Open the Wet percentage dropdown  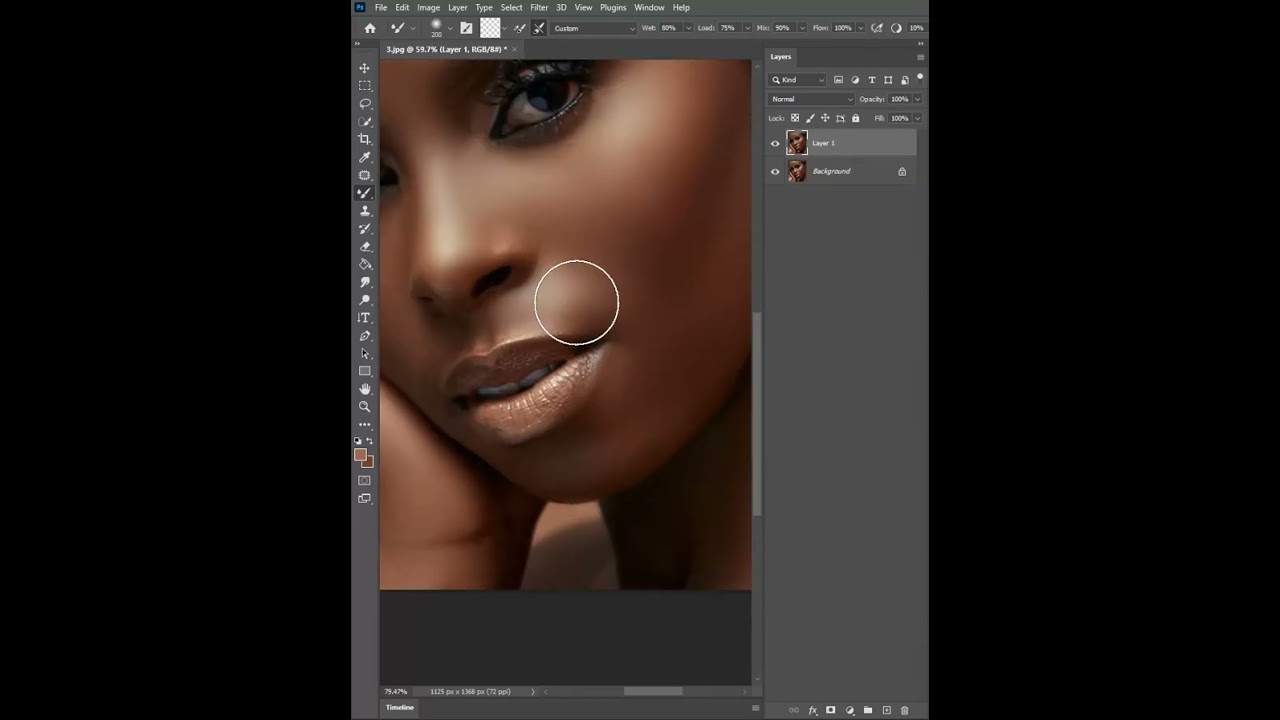click(x=687, y=28)
